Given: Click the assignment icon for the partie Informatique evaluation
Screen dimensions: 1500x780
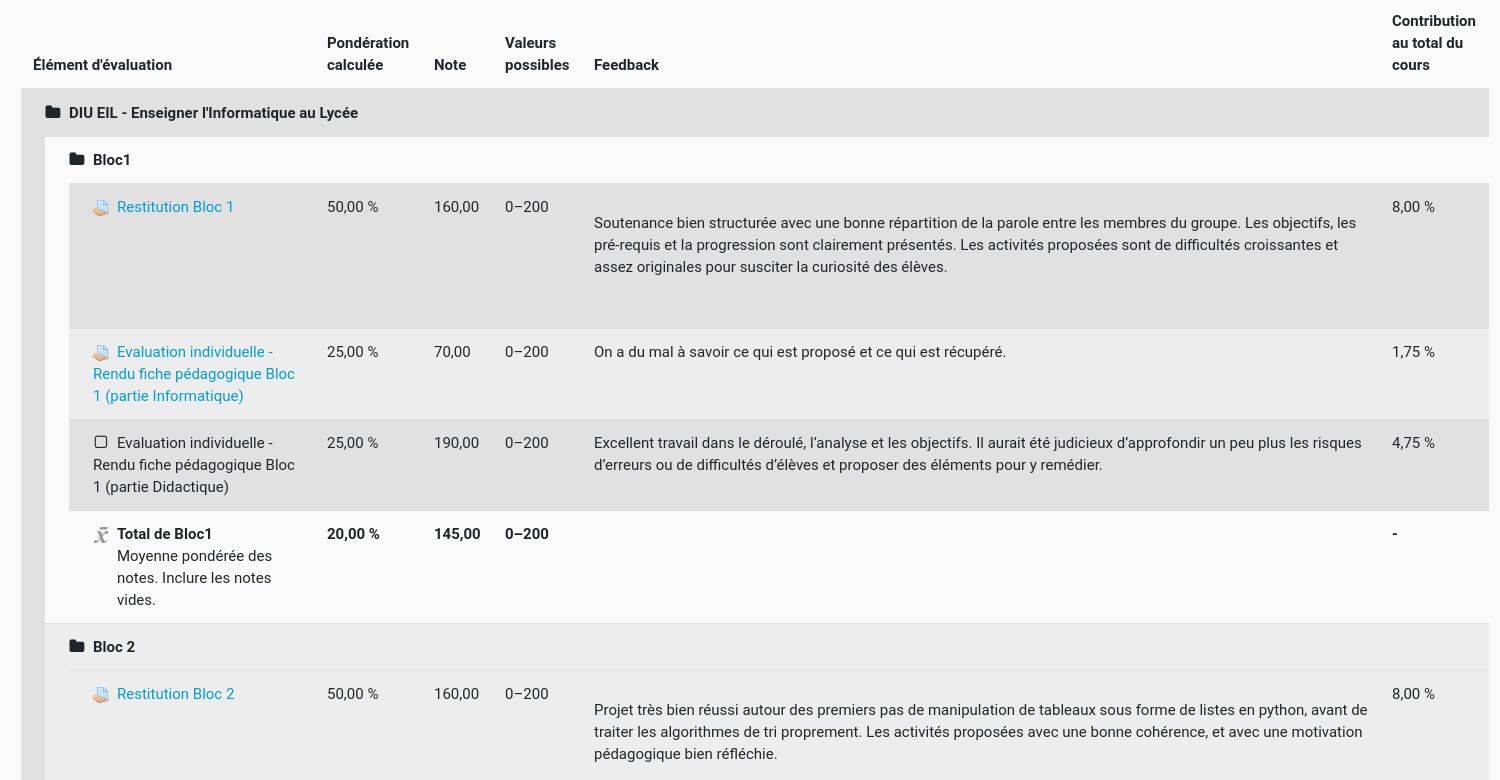Looking at the screenshot, I should [100, 352].
